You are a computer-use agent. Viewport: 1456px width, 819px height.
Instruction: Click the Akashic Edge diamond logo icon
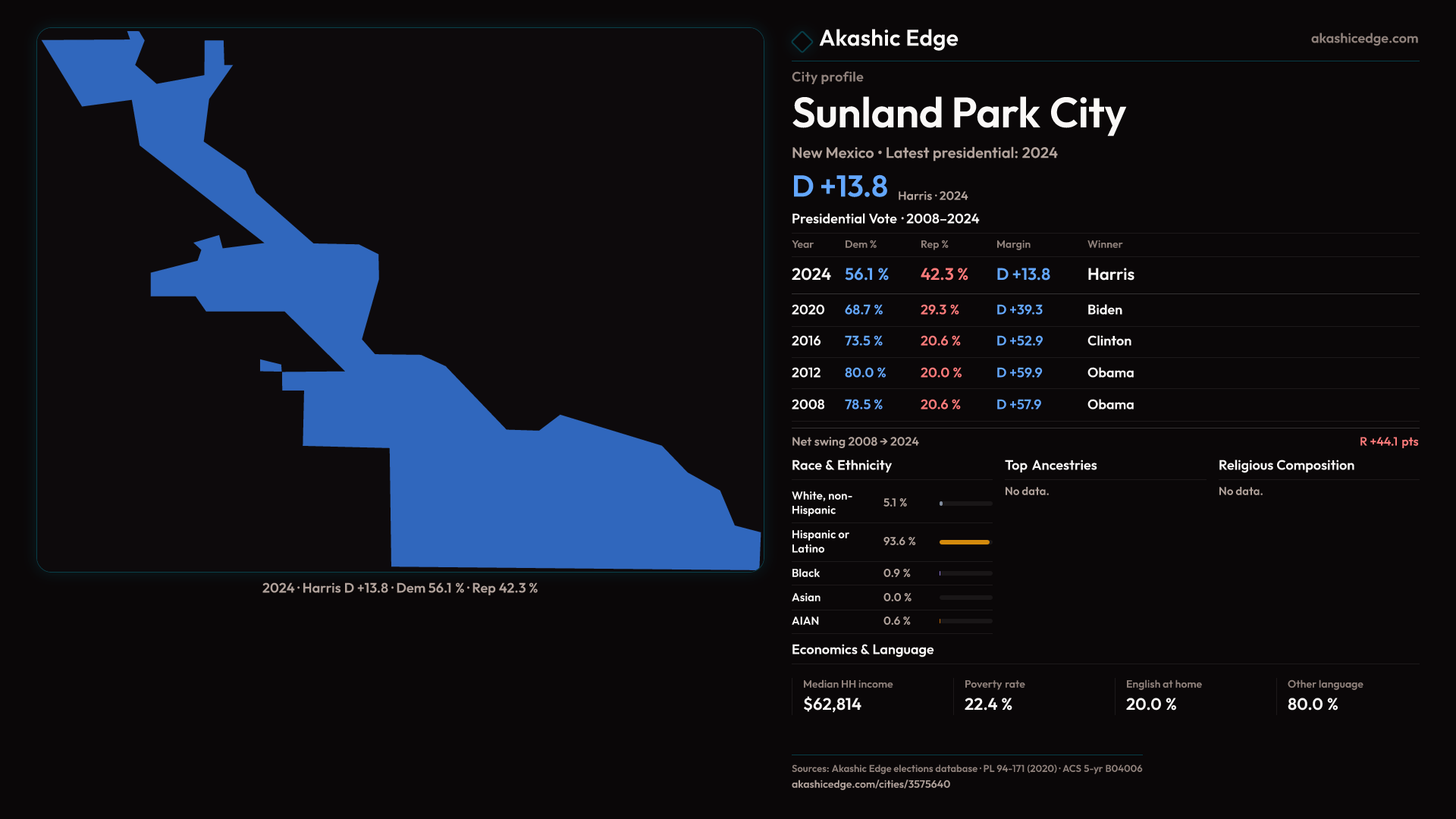point(802,41)
